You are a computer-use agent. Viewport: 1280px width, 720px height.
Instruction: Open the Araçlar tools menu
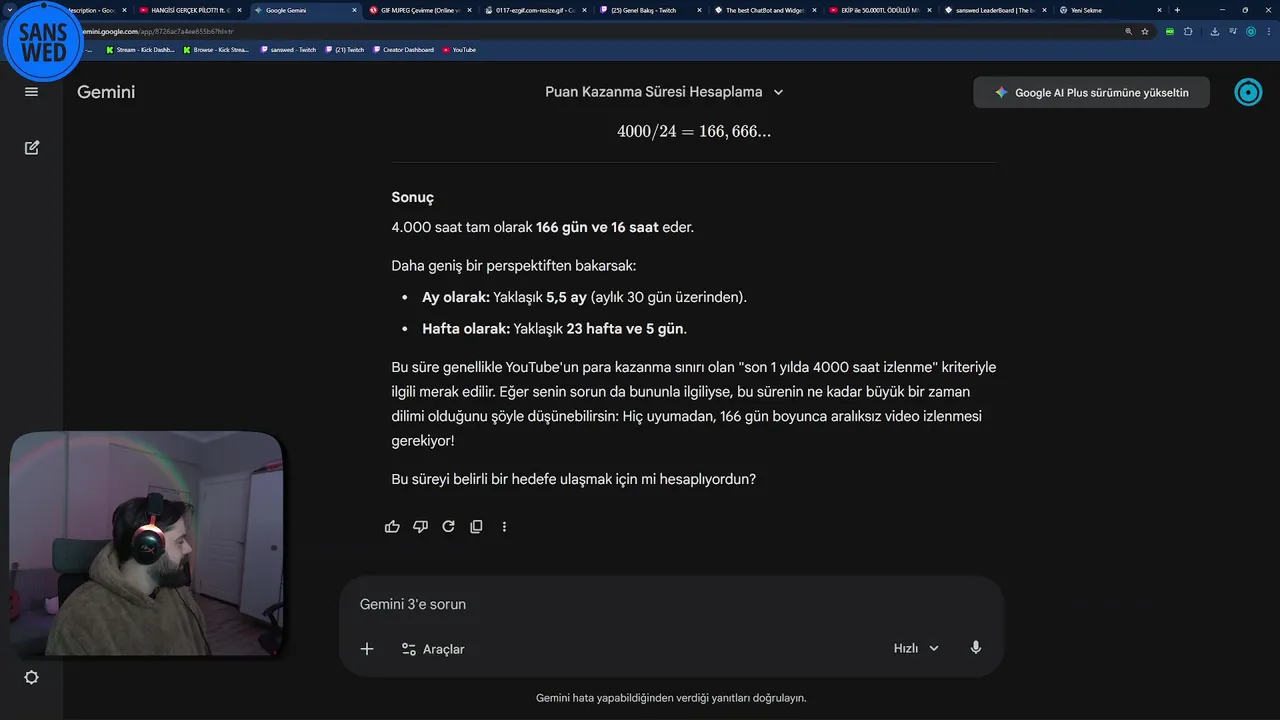[433, 649]
